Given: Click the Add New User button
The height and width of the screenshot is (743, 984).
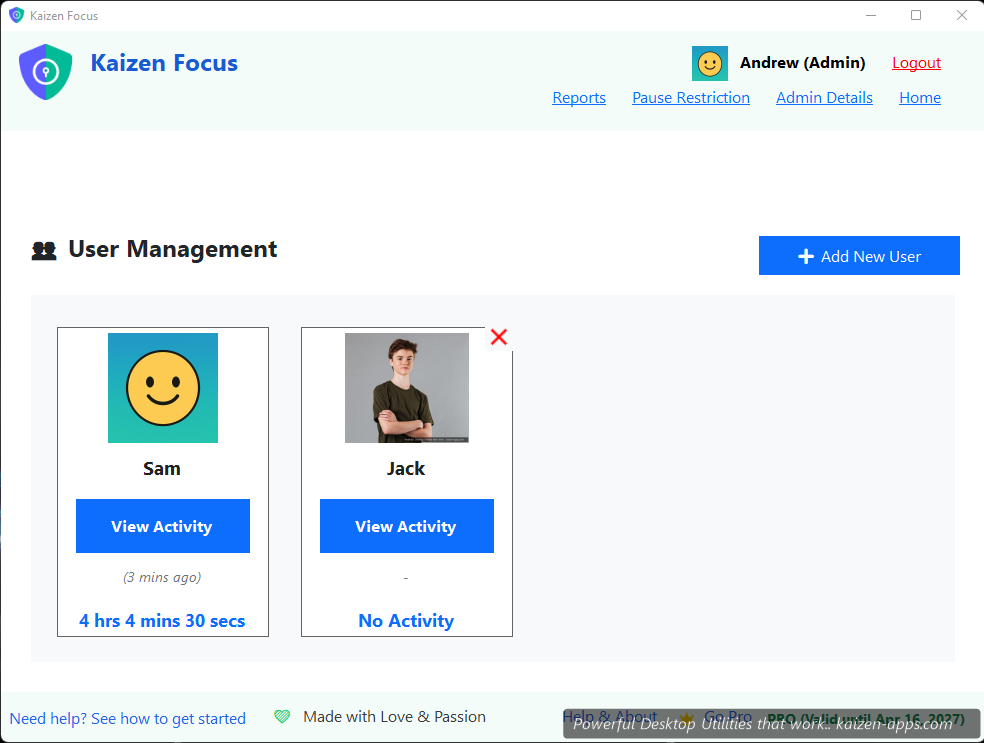Looking at the screenshot, I should coord(858,256).
